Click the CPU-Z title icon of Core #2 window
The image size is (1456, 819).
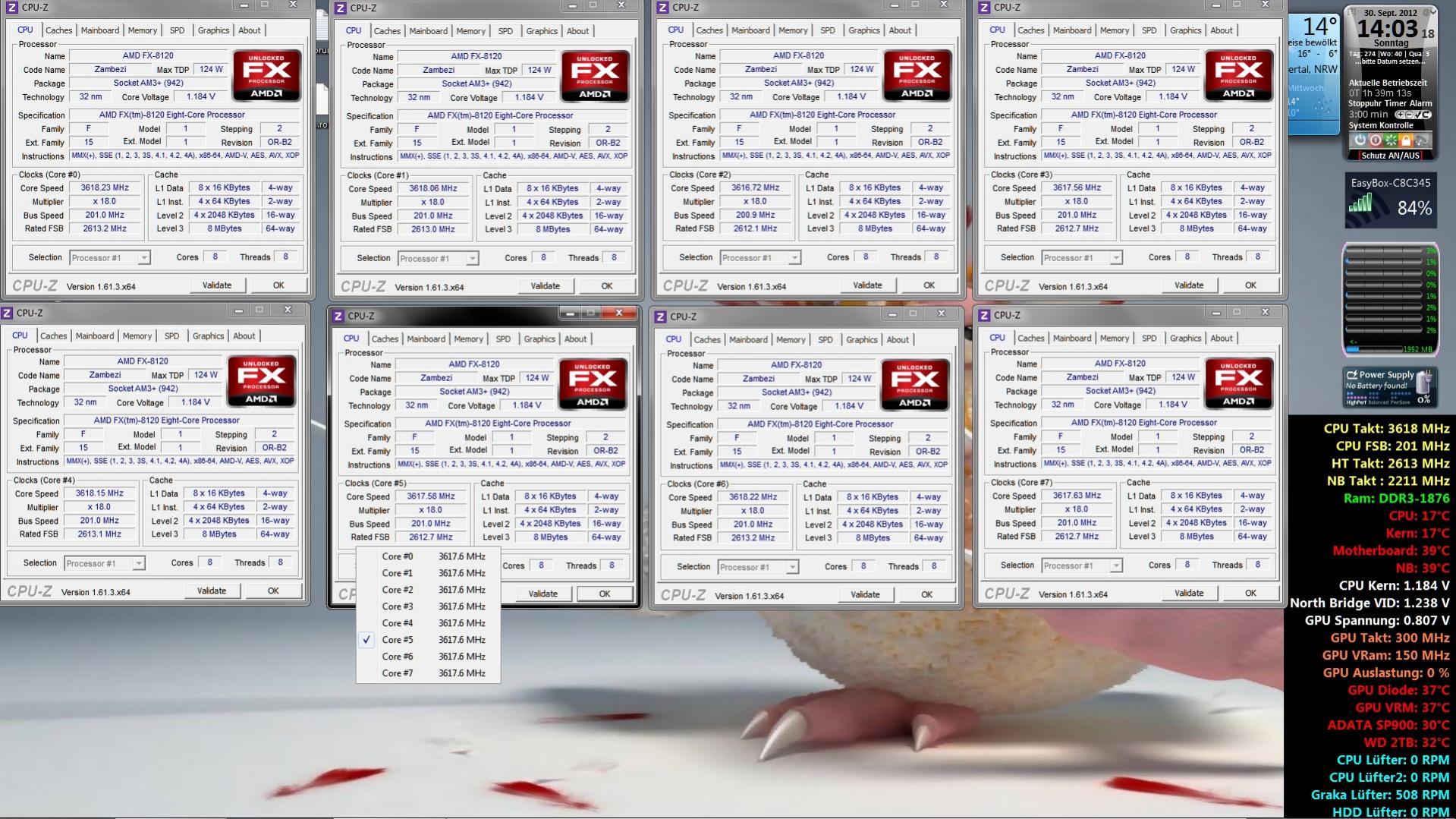point(662,8)
